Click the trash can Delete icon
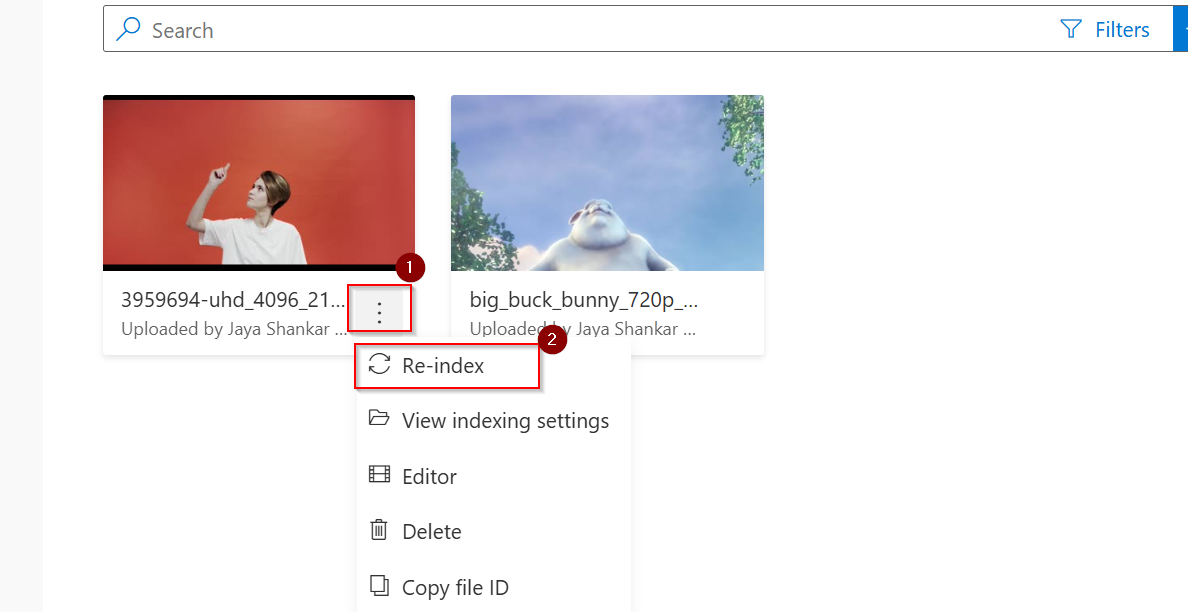Viewport: 1188px width, 612px height. coord(379,529)
